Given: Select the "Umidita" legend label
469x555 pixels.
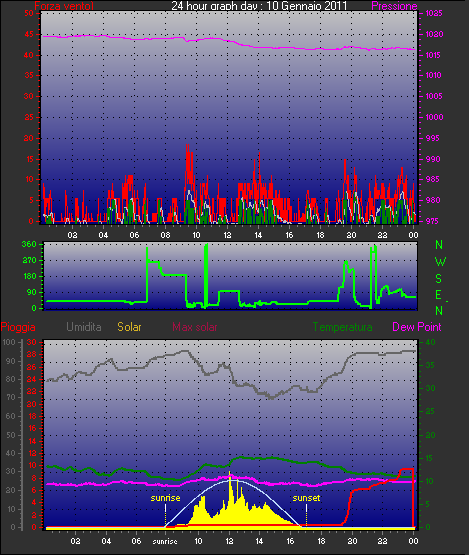Looking at the screenshot, I should coord(84,327).
